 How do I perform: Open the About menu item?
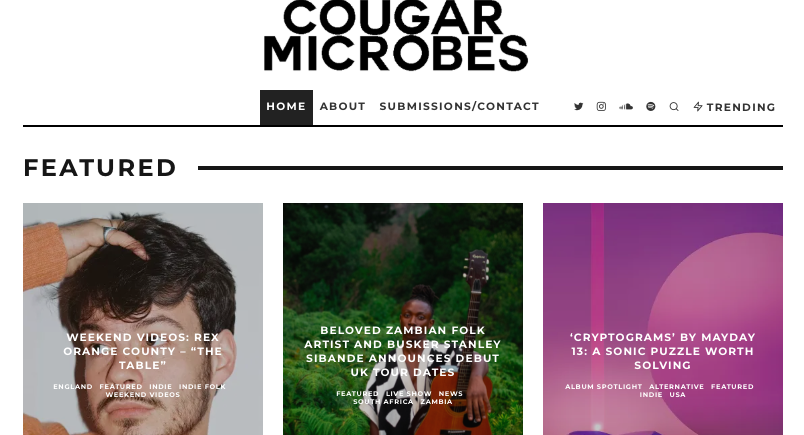point(343,107)
